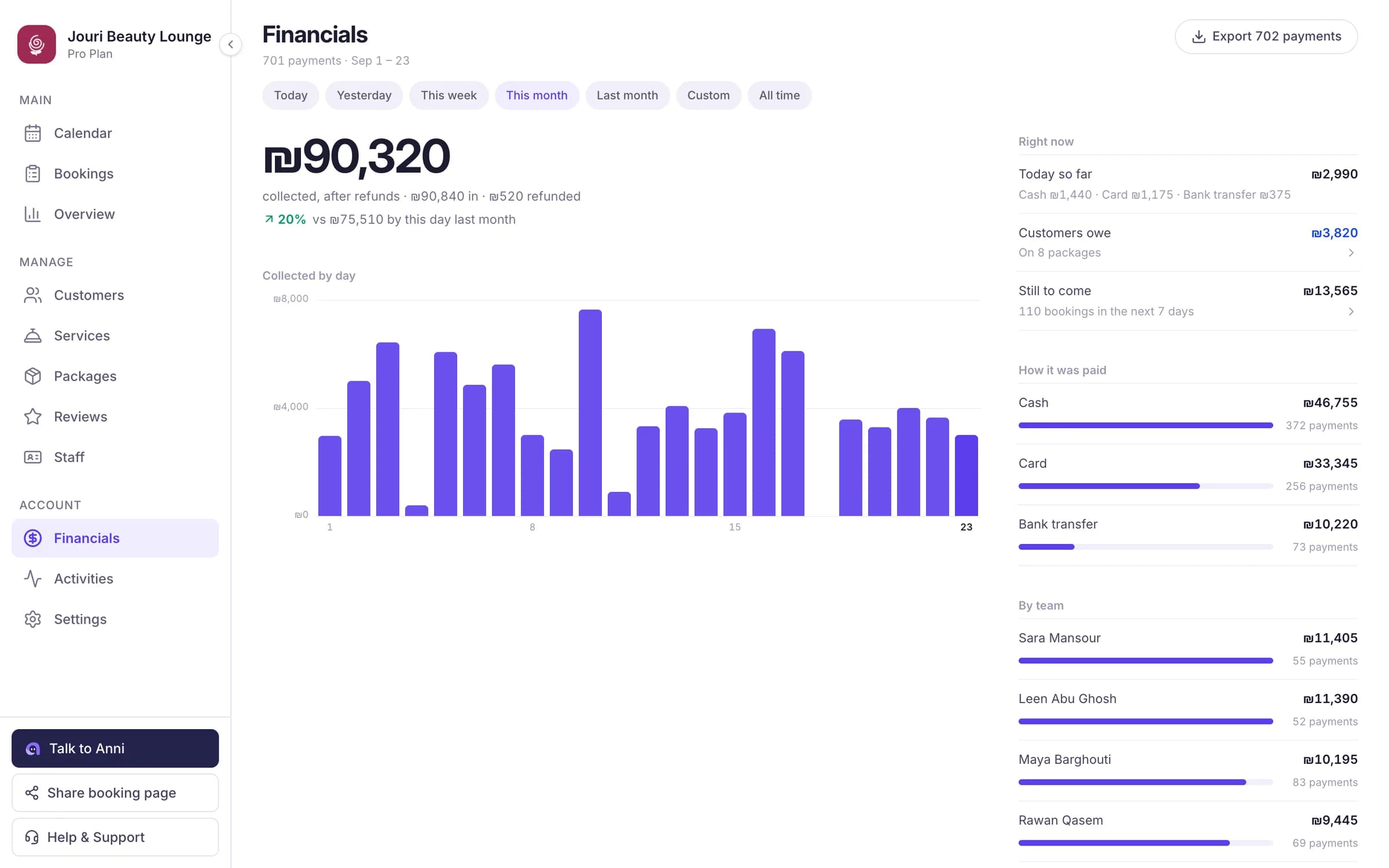
Task: Open the Financials menu item label
Action: click(87, 538)
